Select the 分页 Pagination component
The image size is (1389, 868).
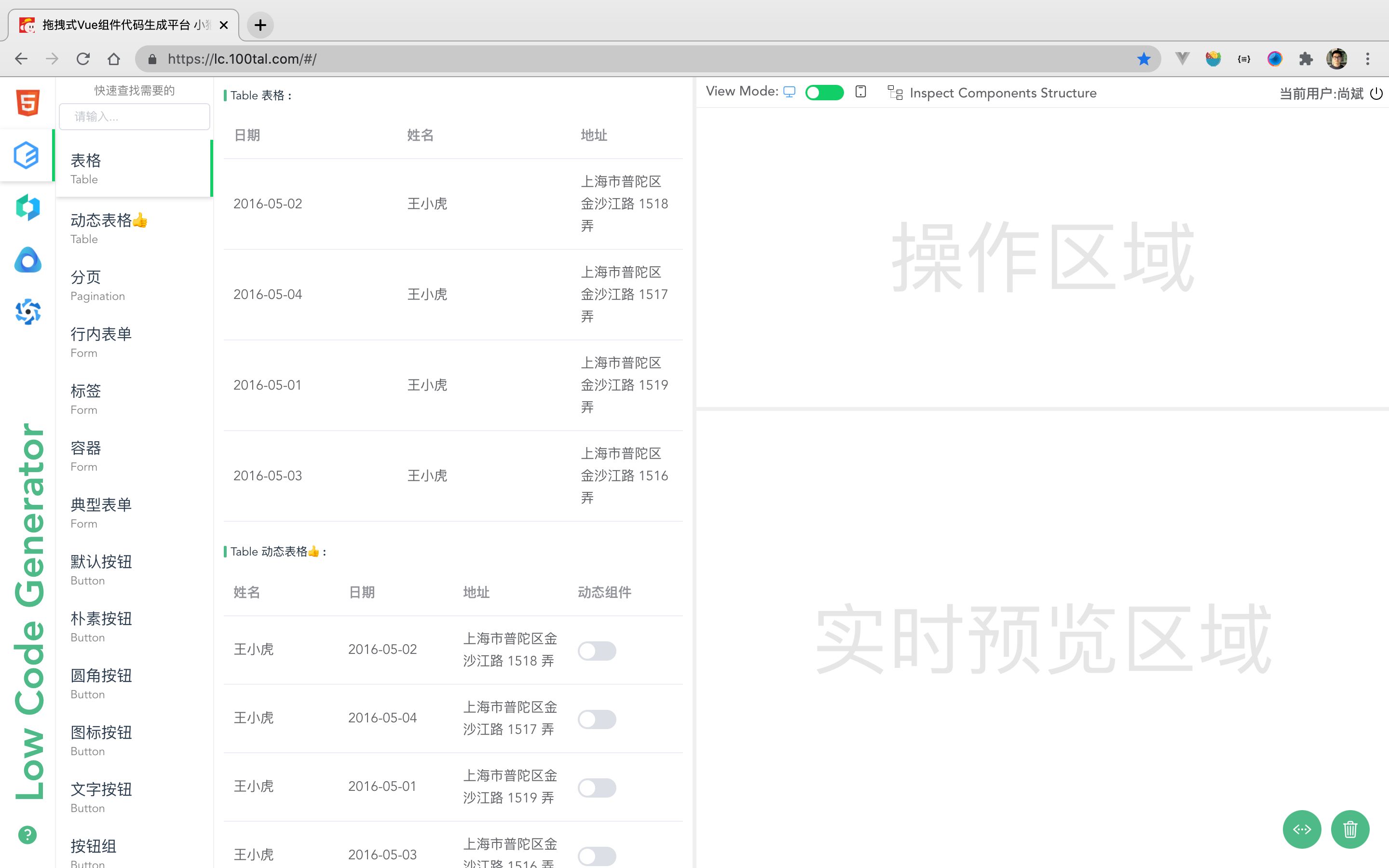tap(134, 285)
